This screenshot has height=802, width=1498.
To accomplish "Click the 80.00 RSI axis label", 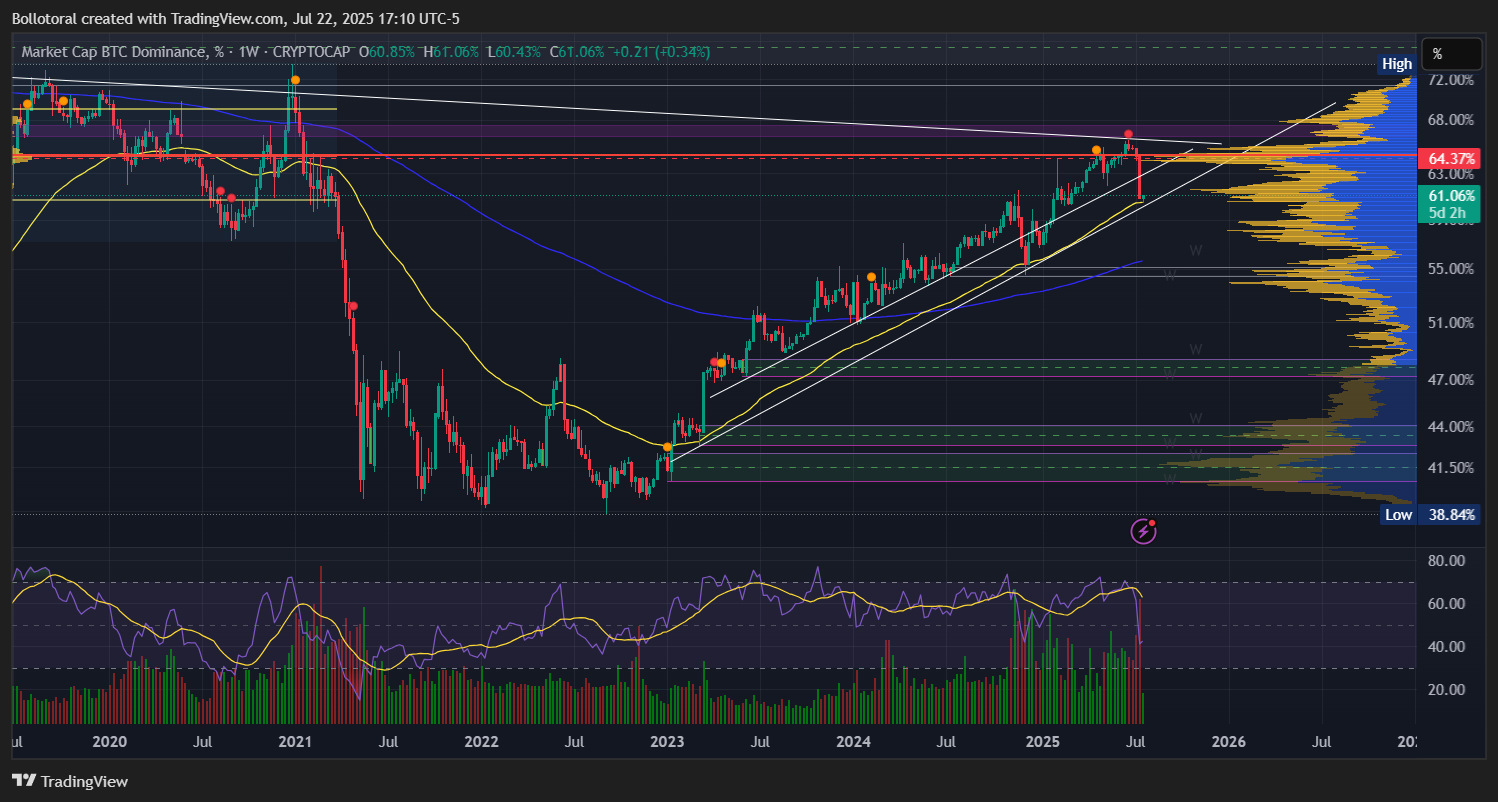I will coord(1445,561).
